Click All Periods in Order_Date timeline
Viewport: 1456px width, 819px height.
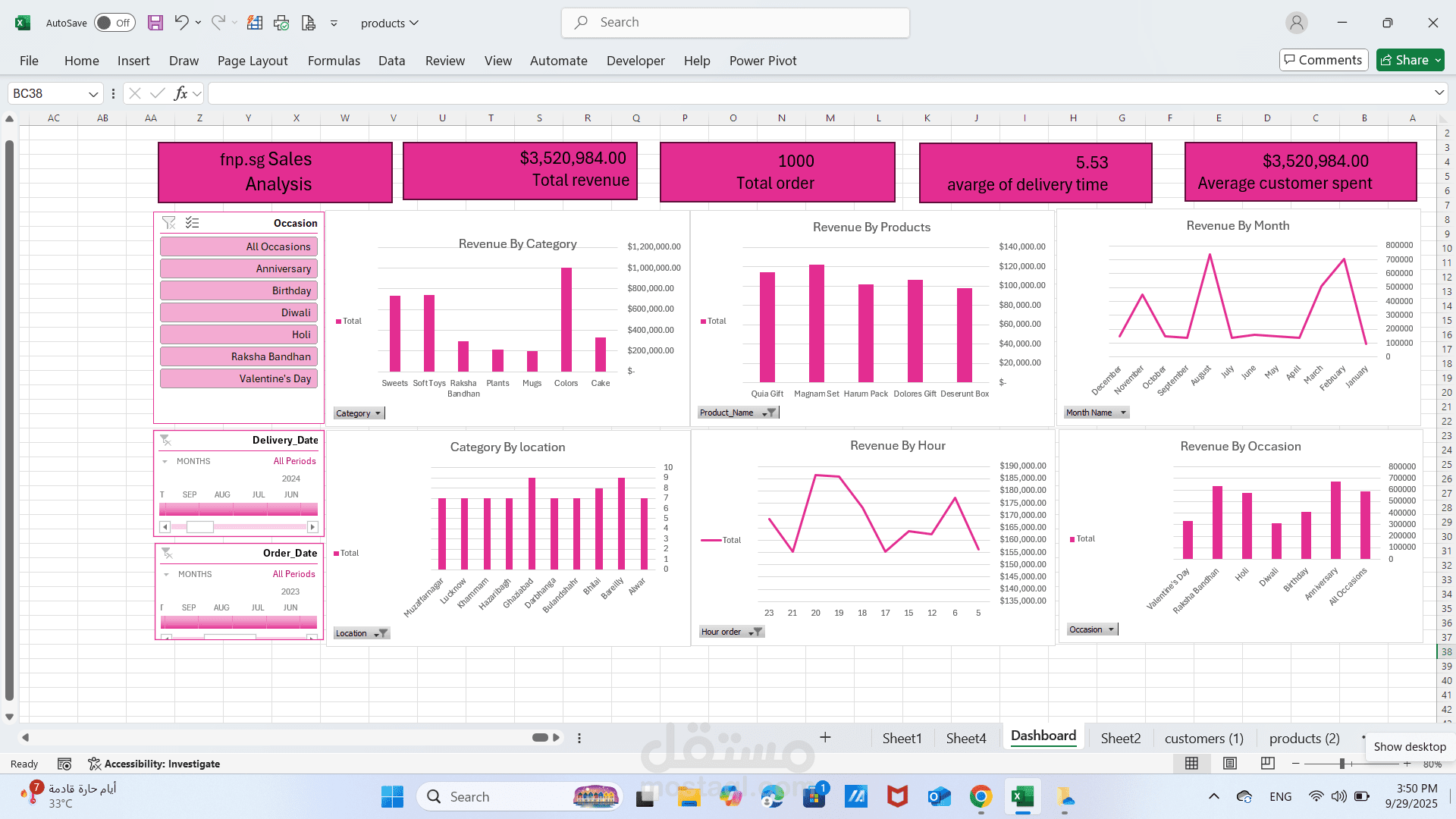pos(293,574)
